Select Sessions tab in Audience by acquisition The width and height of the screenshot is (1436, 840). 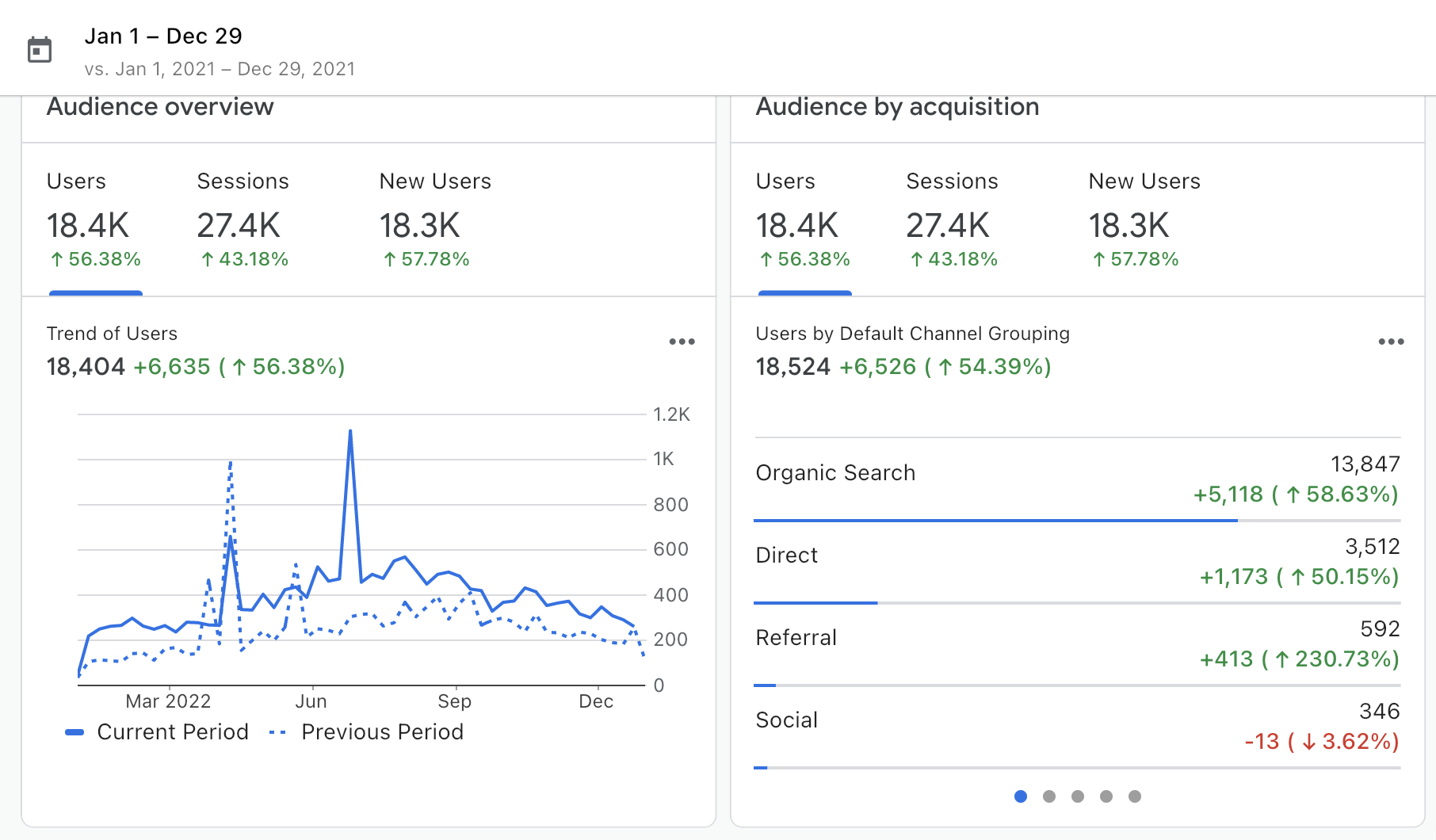pyautogui.click(x=953, y=220)
